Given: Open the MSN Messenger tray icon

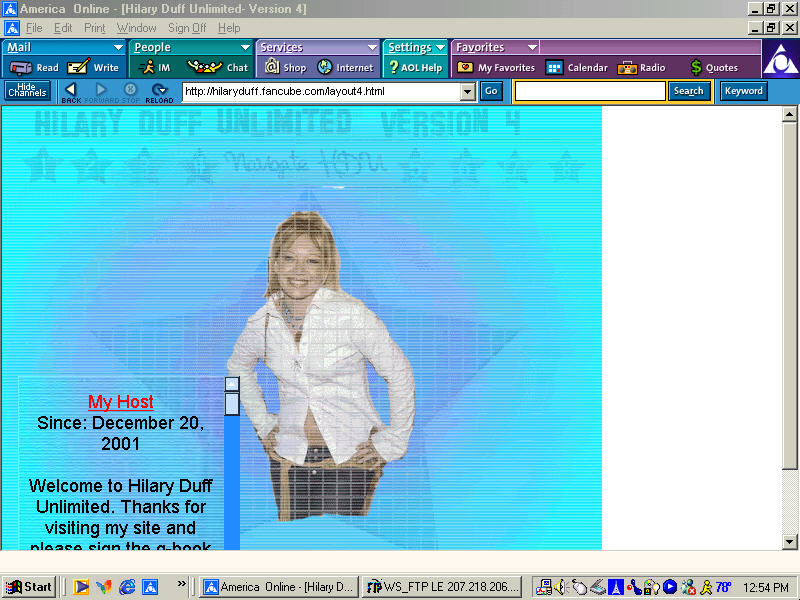Looking at the screenshot, I should [x=688, y=587].
